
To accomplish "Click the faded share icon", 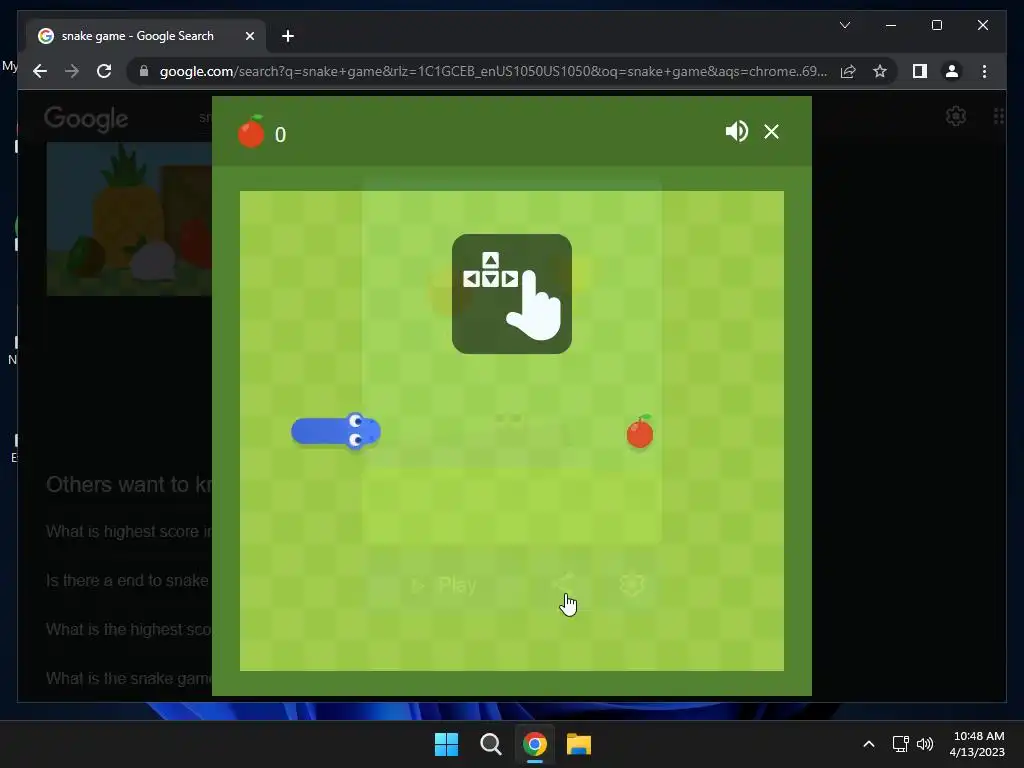I will [x=563, y=584].
